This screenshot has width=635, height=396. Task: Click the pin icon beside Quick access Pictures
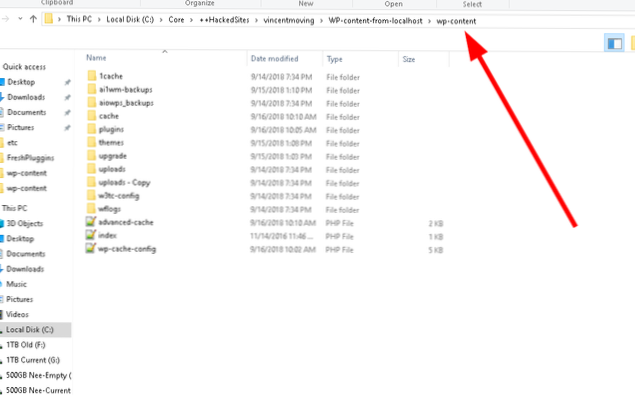pyautogui.click(x=67, y=128)
